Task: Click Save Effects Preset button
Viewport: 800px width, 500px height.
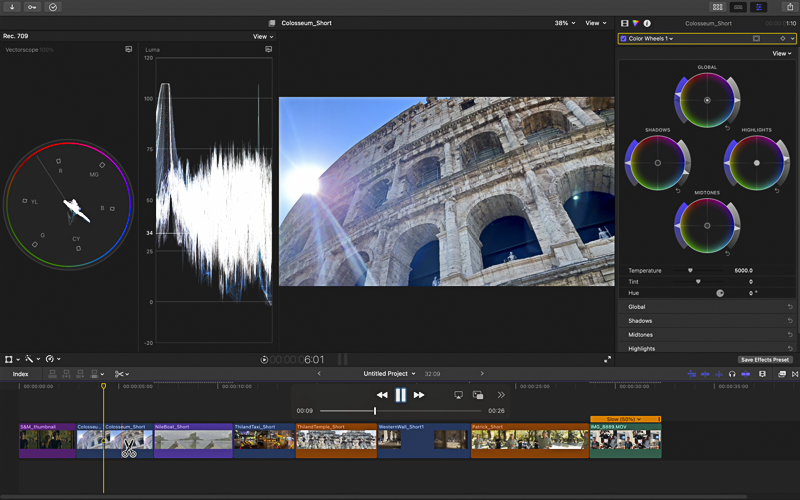Action: (x=765, y=359)
